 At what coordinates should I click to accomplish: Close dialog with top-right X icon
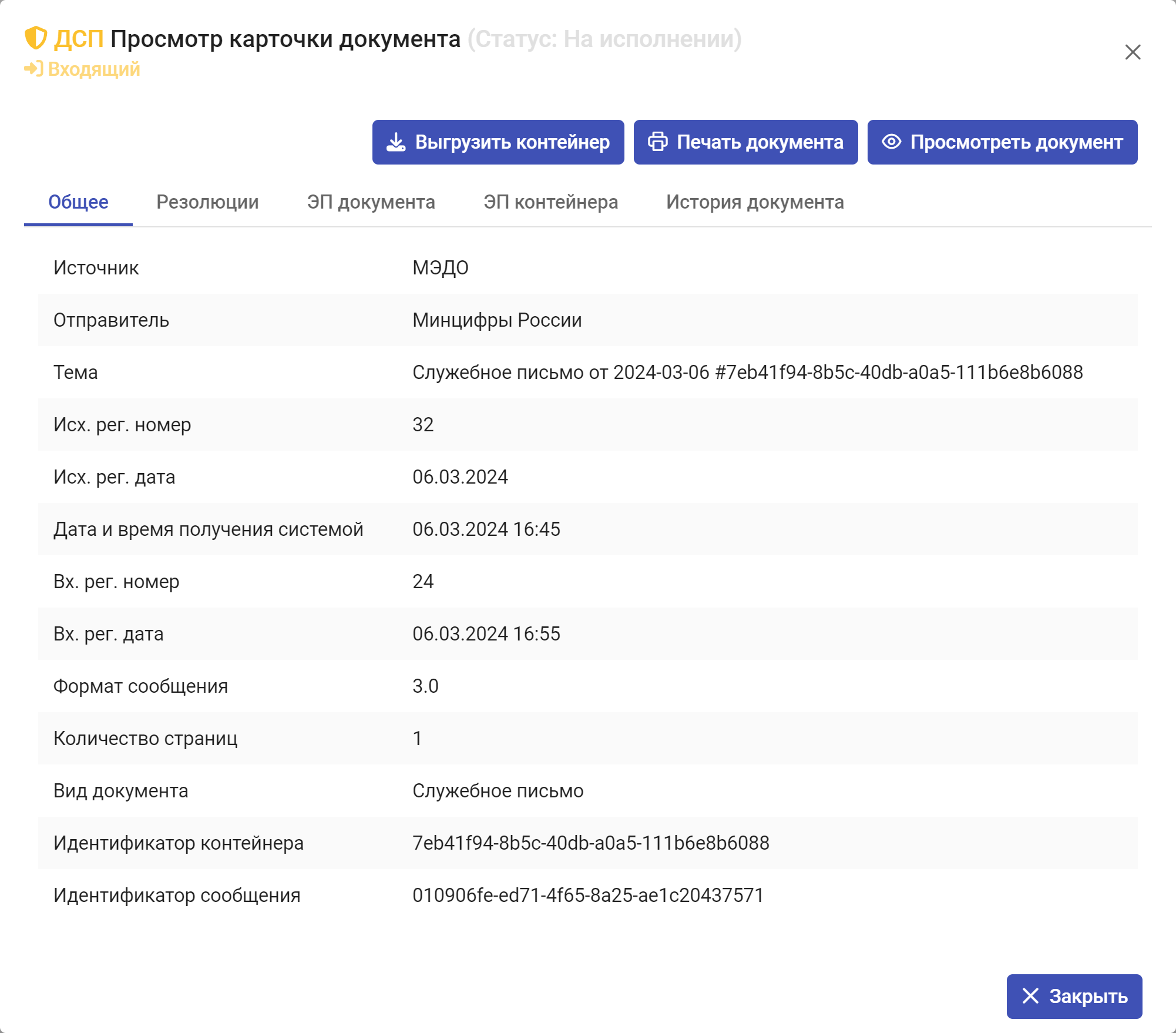pos(1133,52)
